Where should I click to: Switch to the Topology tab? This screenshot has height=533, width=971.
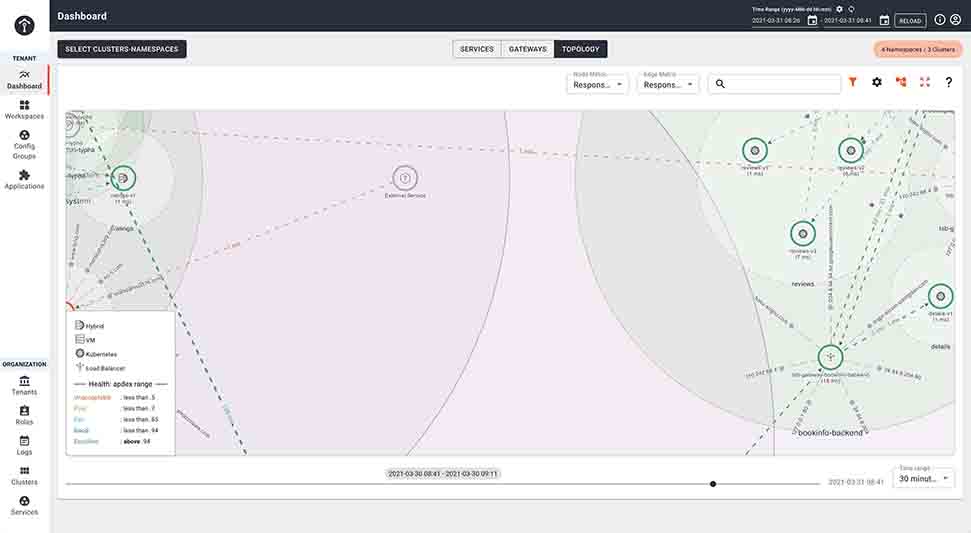coord(581,49)
